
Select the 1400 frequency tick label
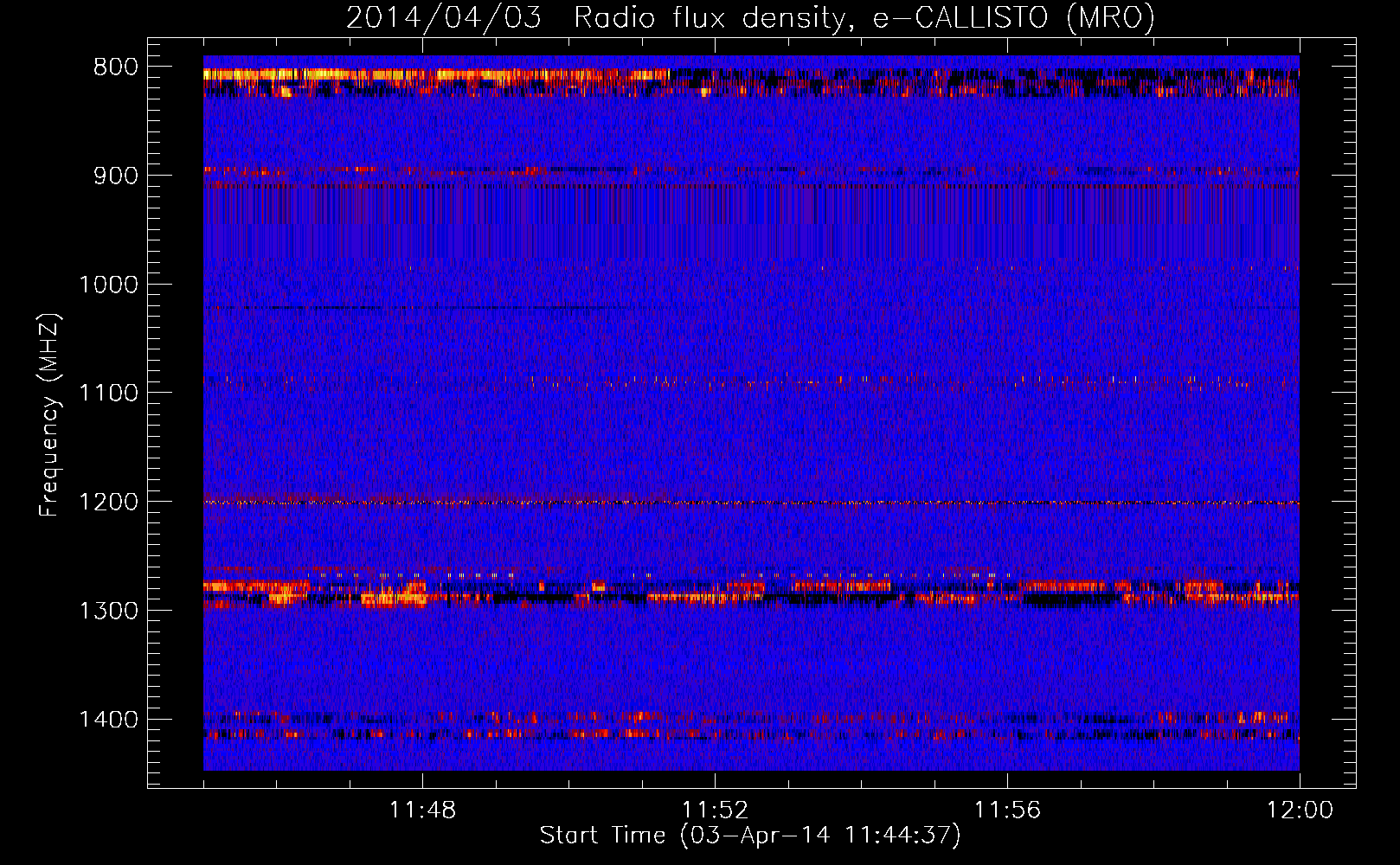pos(108,720)
